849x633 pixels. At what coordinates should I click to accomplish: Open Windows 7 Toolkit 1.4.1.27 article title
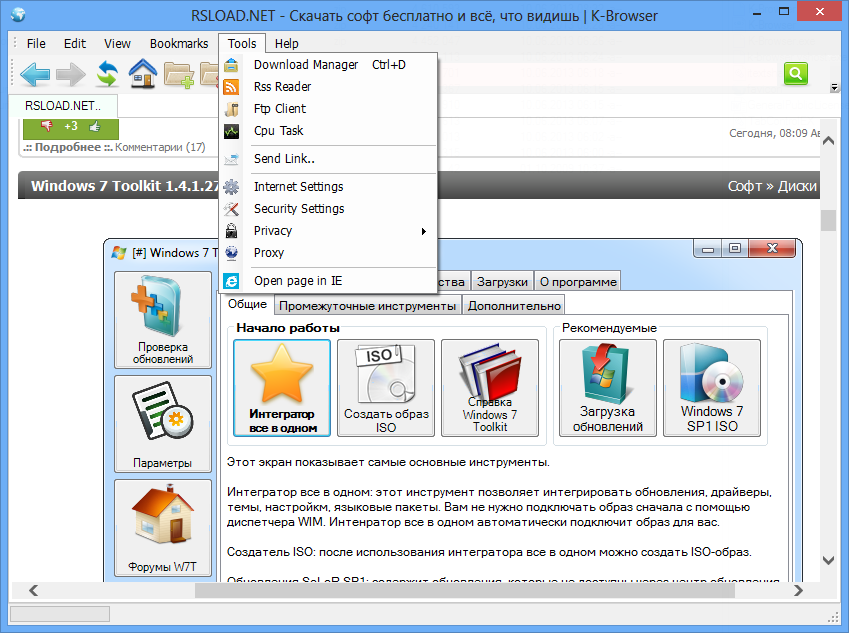coord(125,186)
